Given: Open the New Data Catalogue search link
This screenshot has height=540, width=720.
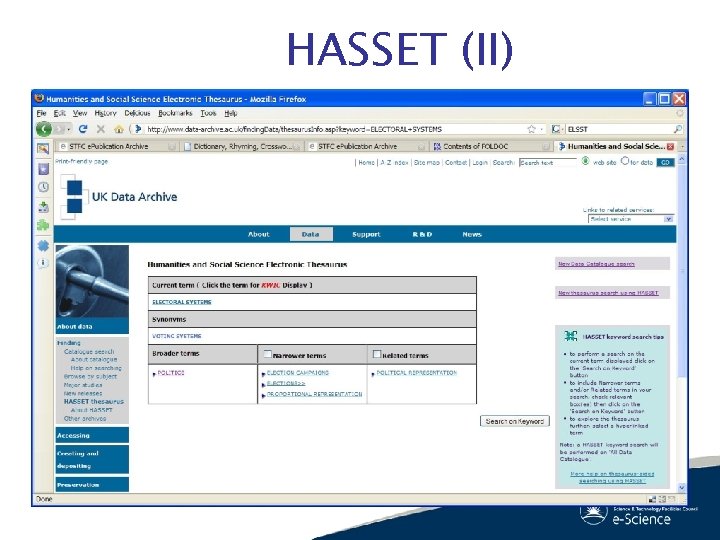Looking at the screenshot, I should coord(596,264).
